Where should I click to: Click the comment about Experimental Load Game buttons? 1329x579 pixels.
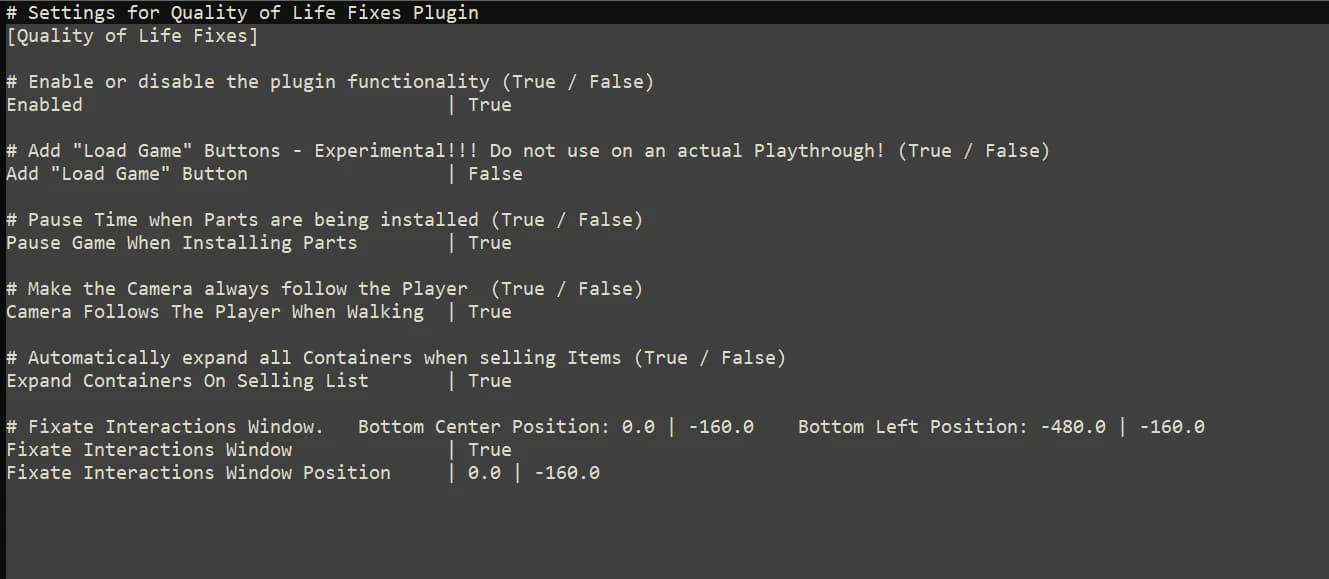528,151
